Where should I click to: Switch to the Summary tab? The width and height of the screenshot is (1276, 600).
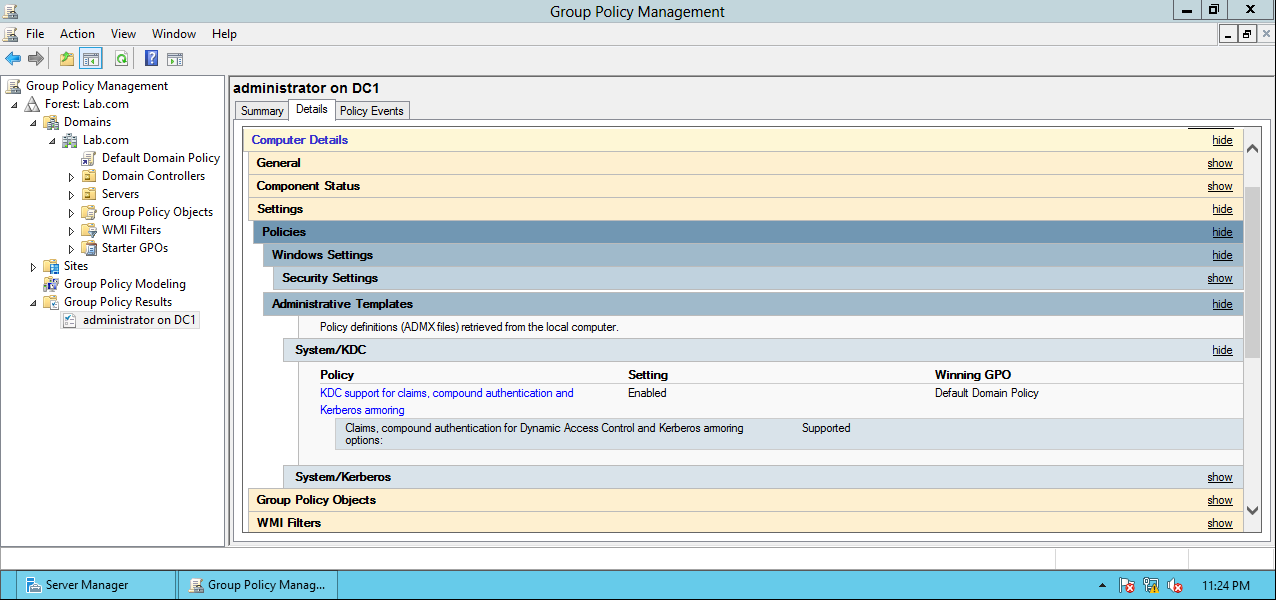coord(260,110)
